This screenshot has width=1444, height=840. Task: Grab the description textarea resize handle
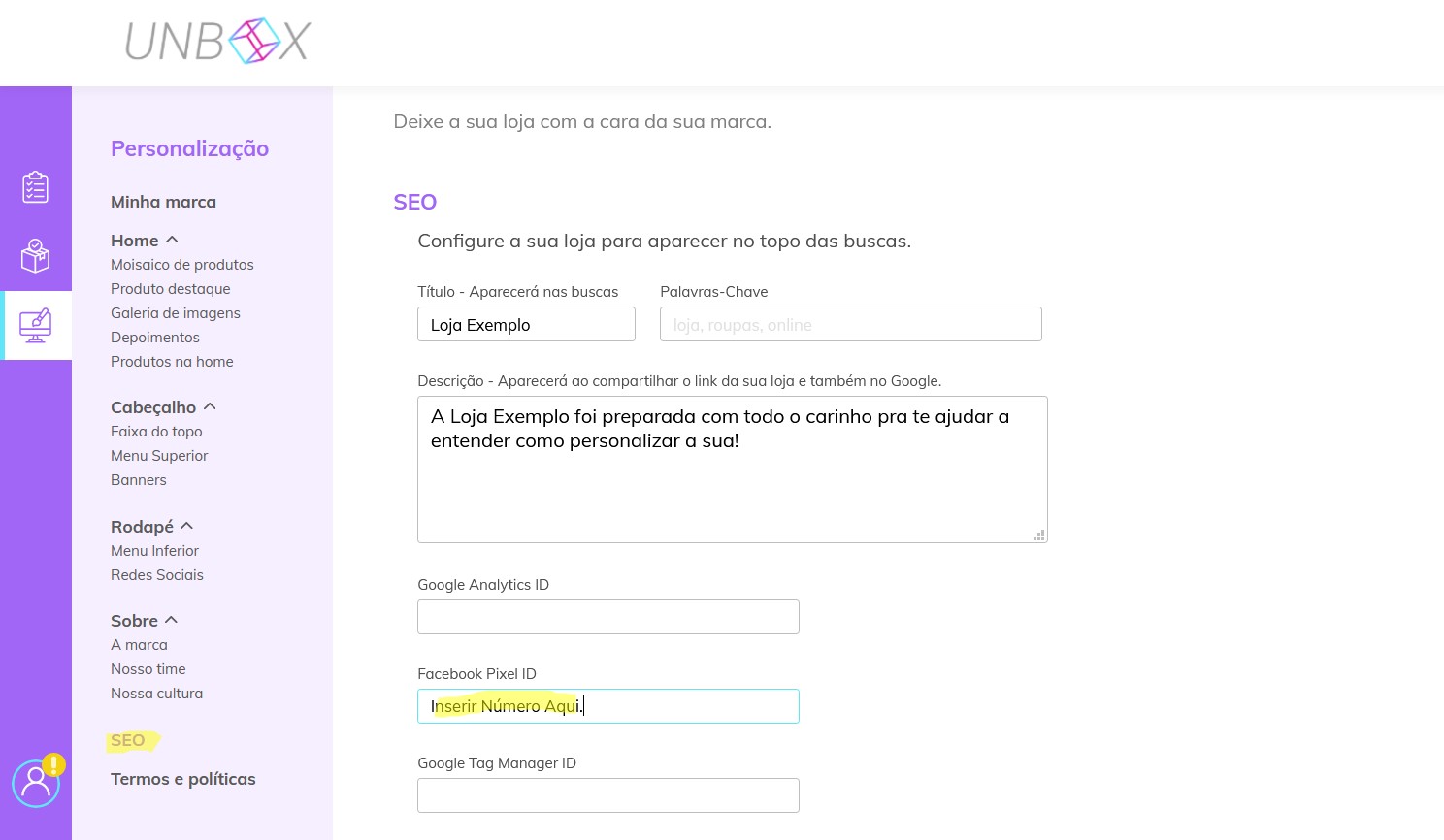(x=1039, y=534)
